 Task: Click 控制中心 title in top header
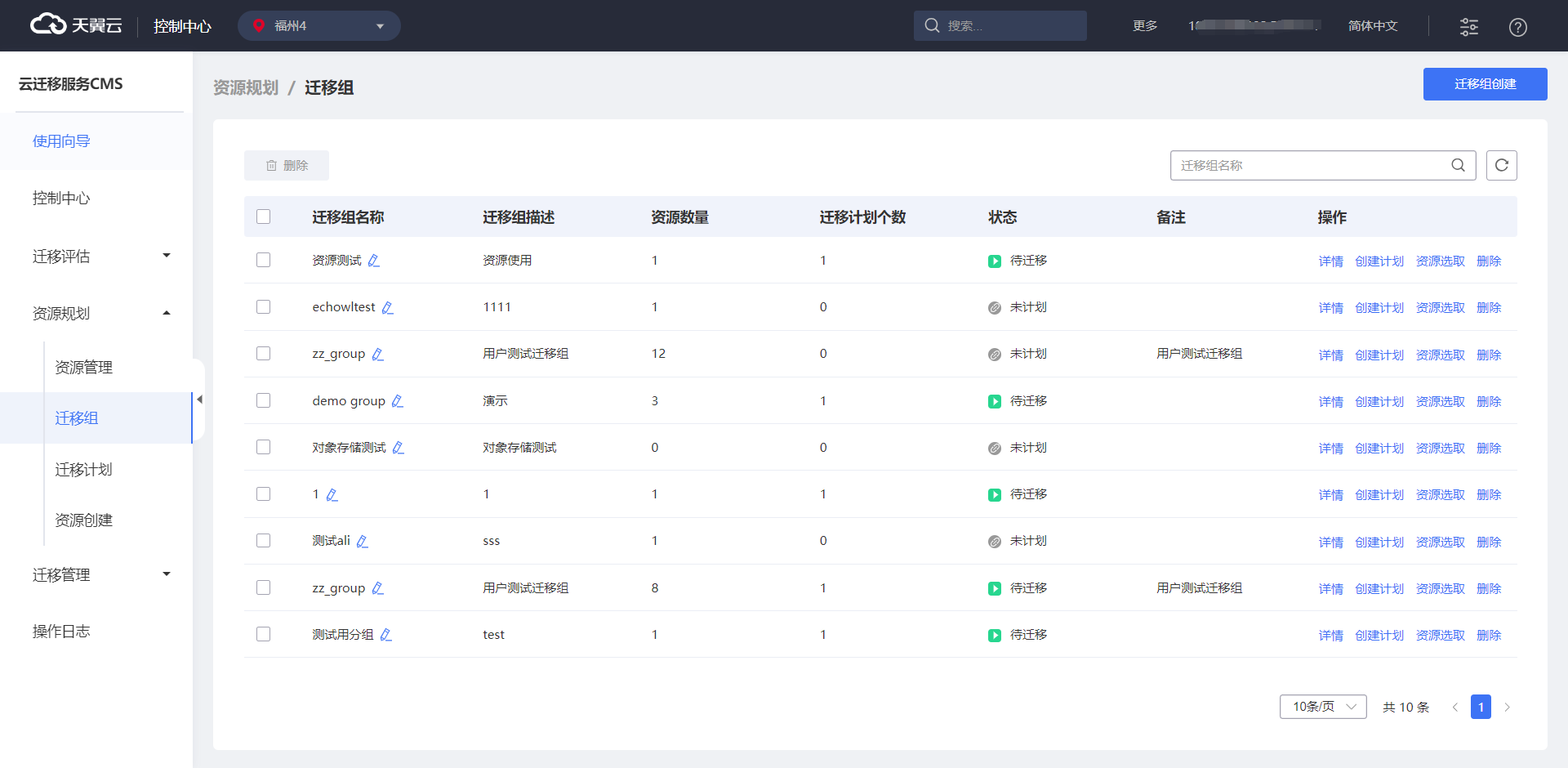(x=182, y=26)
